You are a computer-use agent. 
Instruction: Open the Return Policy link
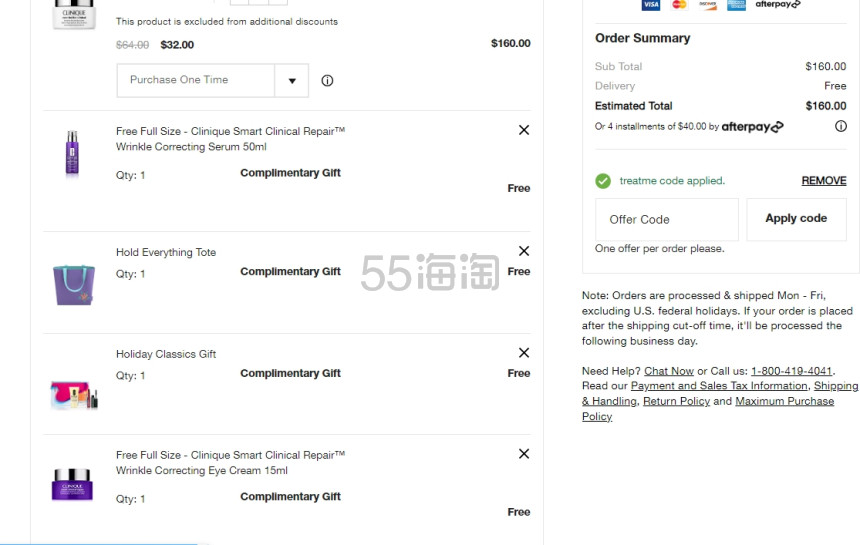pyautogui.click(x=676, y=401)
